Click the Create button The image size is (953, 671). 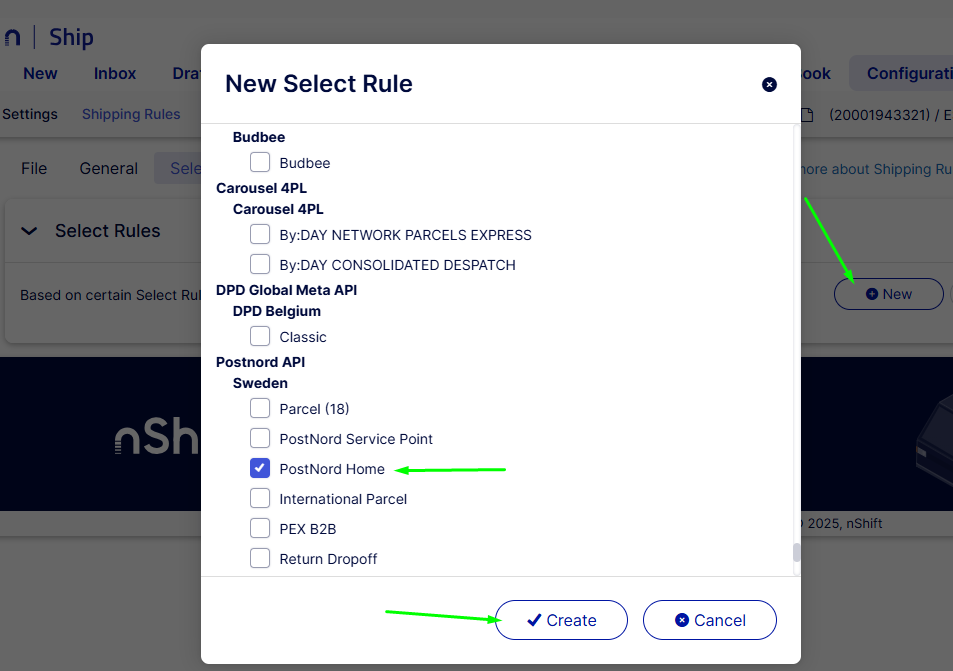pos(561,619)
